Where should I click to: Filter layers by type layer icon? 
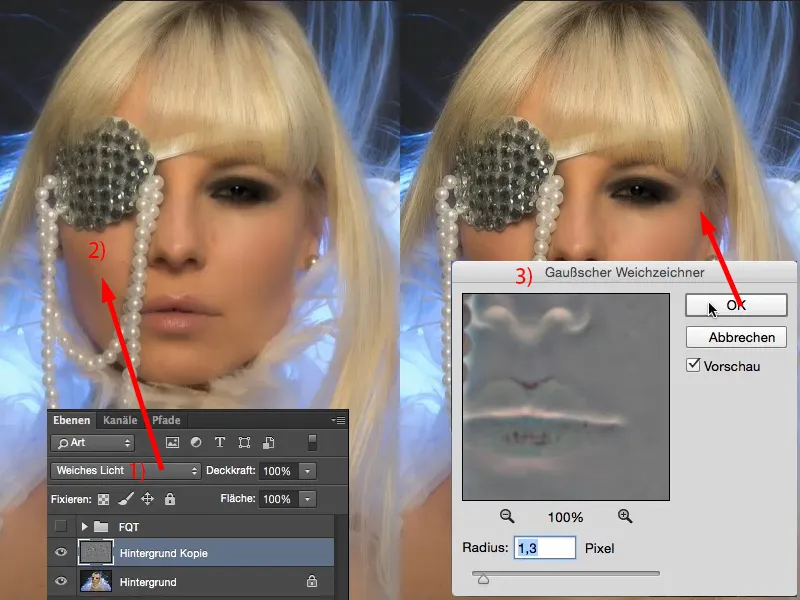(x=220, y=442)
